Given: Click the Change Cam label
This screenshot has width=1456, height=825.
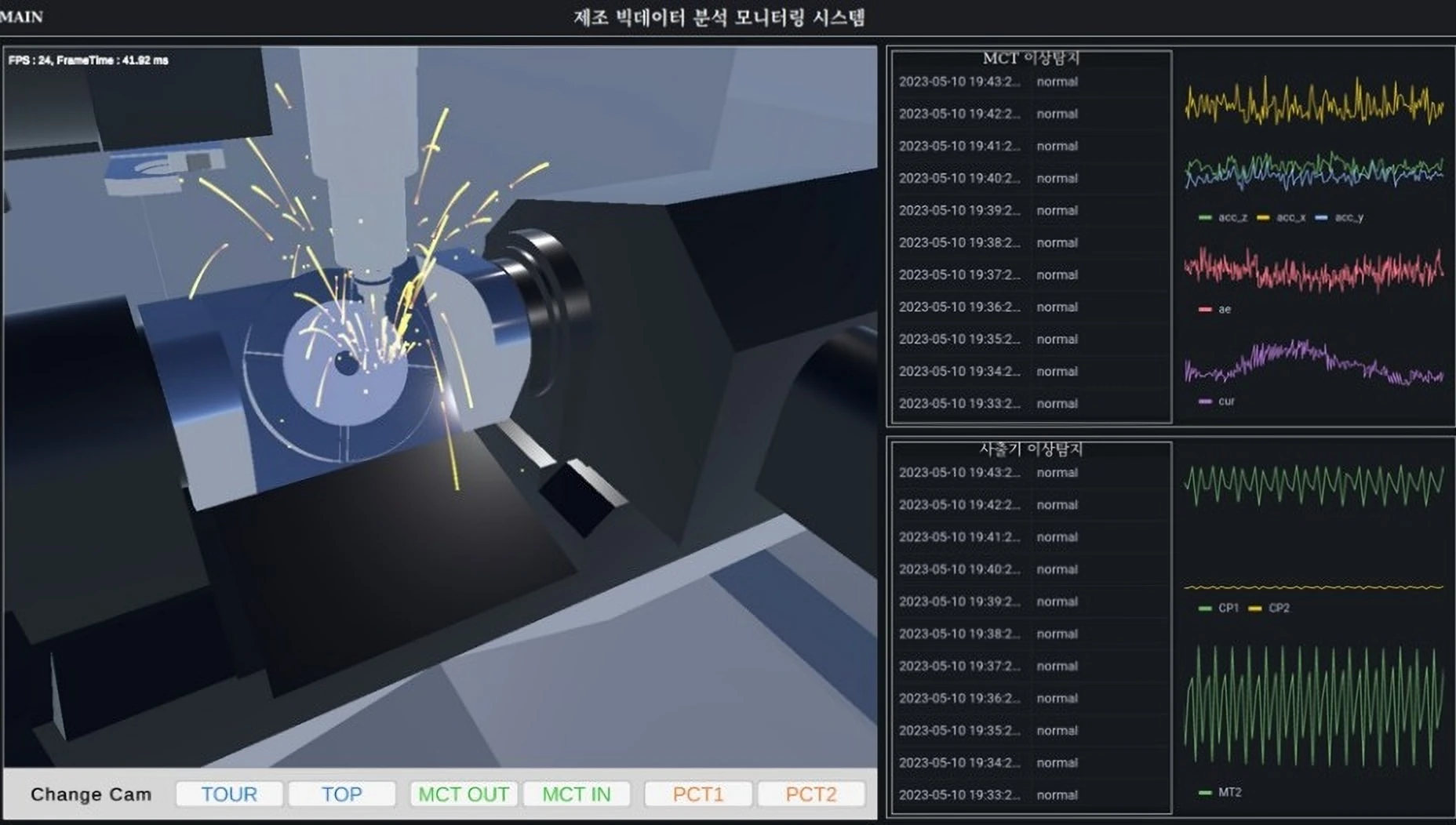Looking at the screenshot, I should 91,794.
